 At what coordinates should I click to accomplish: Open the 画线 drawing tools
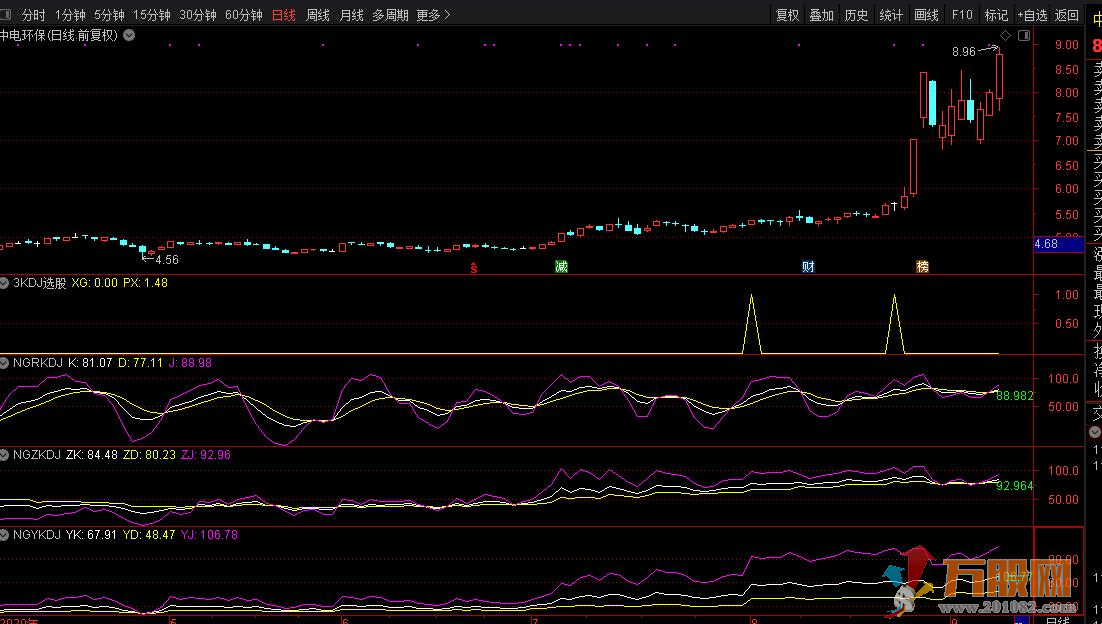(927, 15)
